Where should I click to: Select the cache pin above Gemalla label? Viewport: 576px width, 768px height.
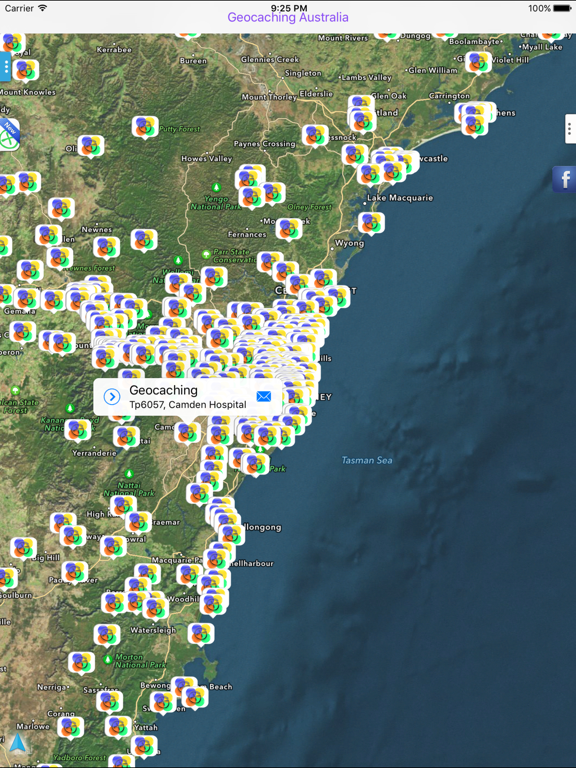tap(26, 299)
